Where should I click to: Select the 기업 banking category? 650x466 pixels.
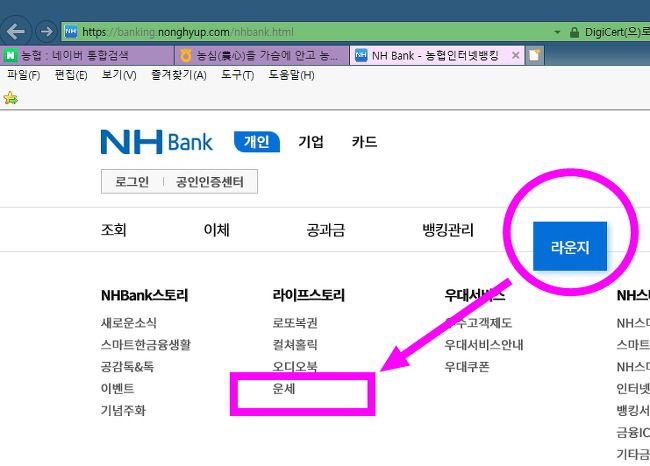(311, 142)
